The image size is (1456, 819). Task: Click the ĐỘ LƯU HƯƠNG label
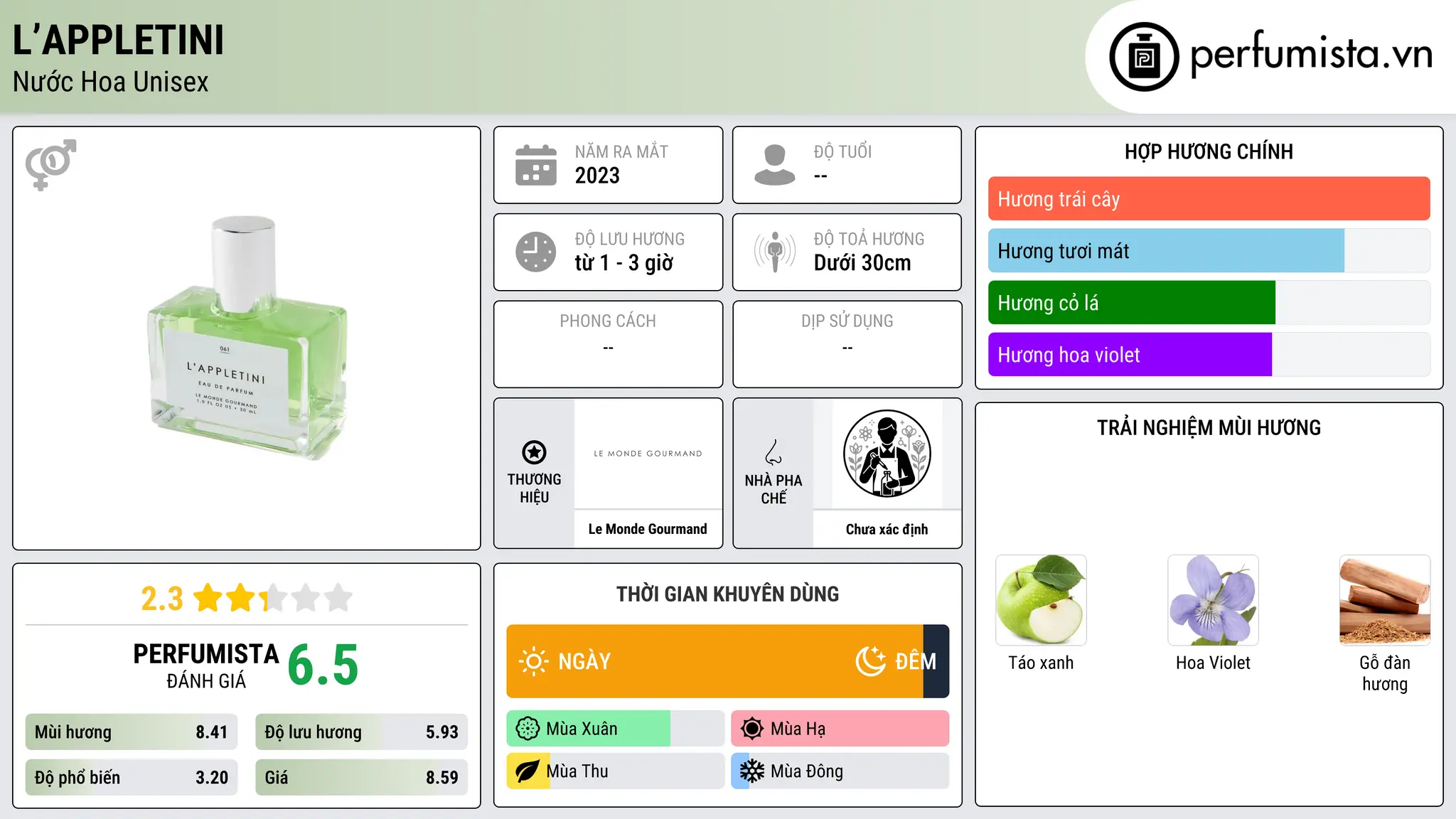coord(629,239)
